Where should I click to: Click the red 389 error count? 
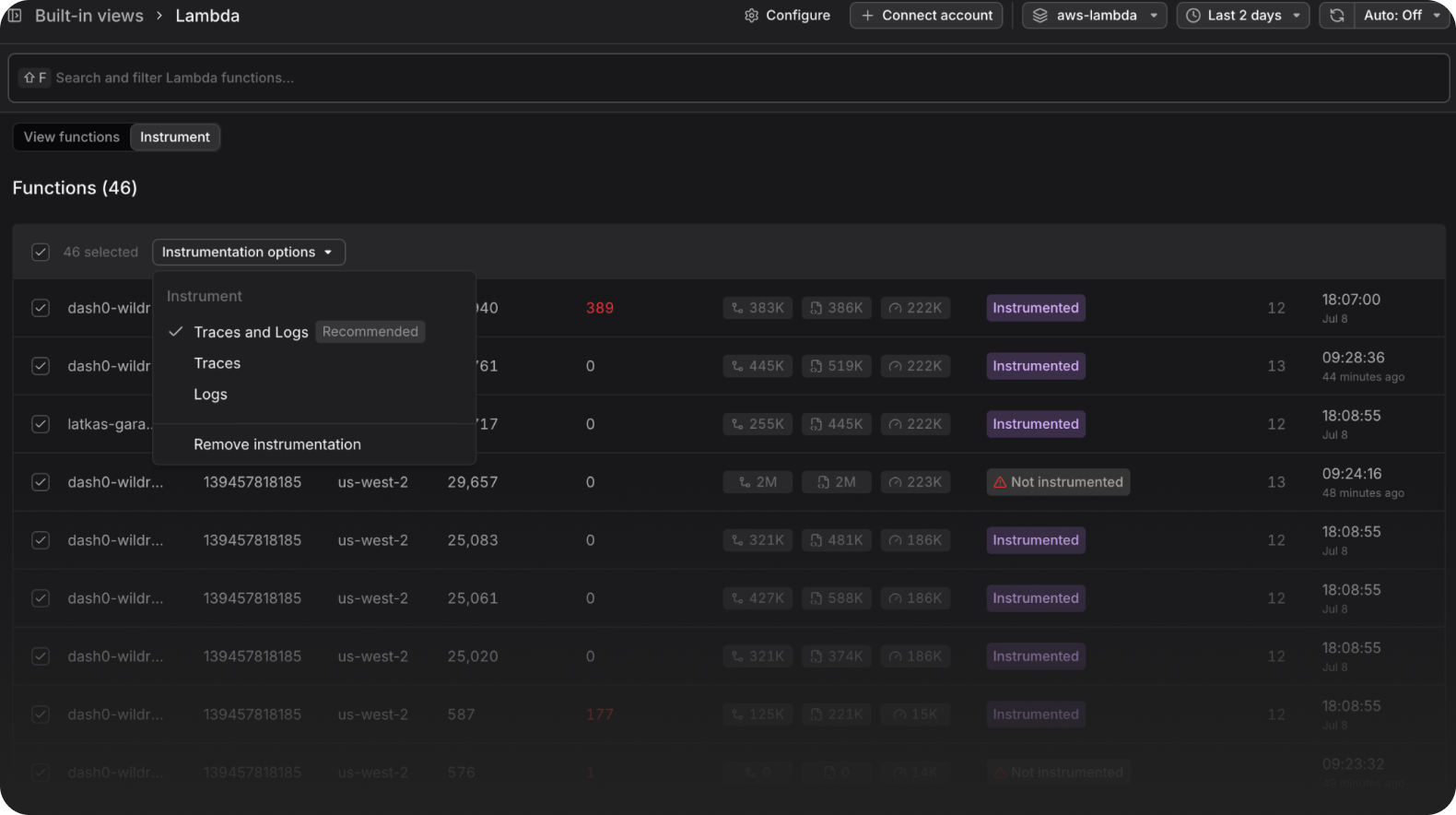point(600,308)
